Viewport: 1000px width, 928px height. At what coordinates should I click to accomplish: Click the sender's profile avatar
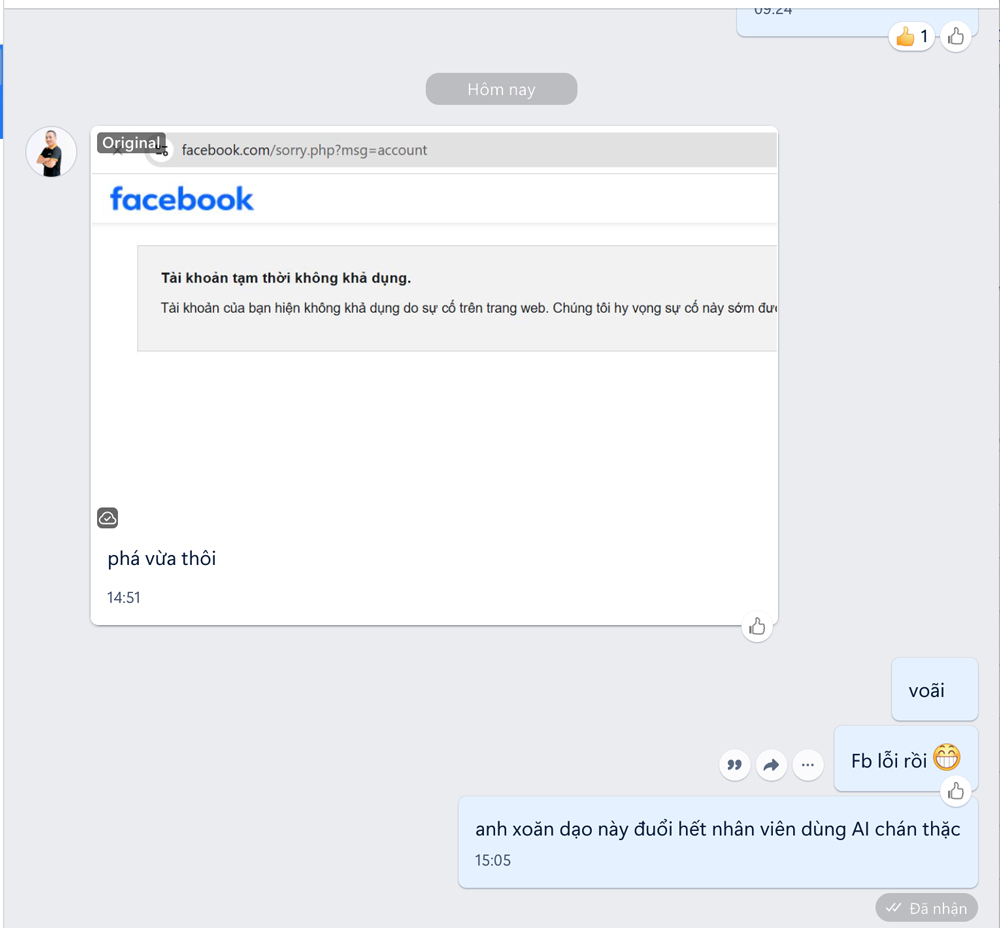51,152
